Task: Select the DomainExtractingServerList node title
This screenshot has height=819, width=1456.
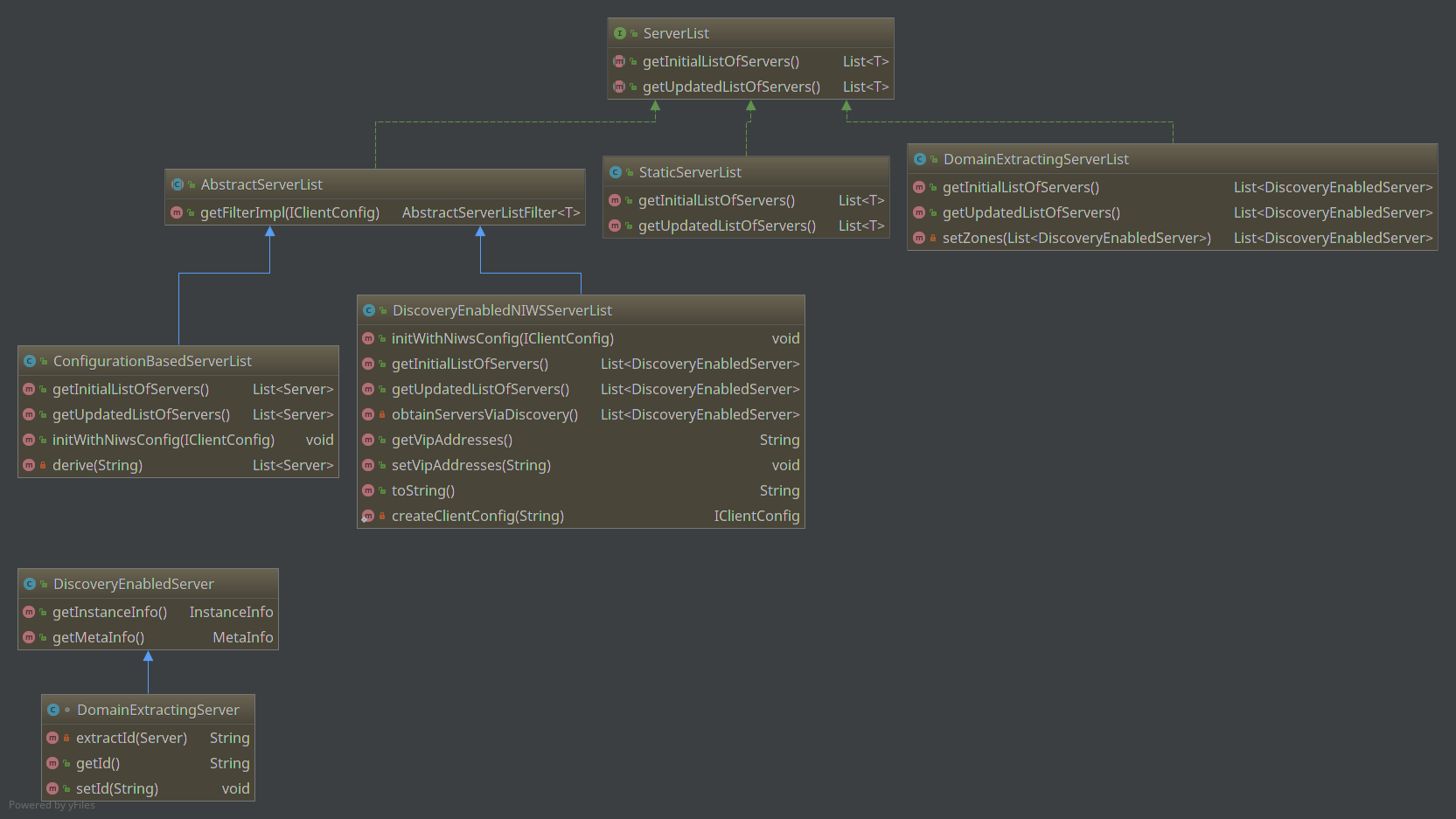Action: 1036,159
